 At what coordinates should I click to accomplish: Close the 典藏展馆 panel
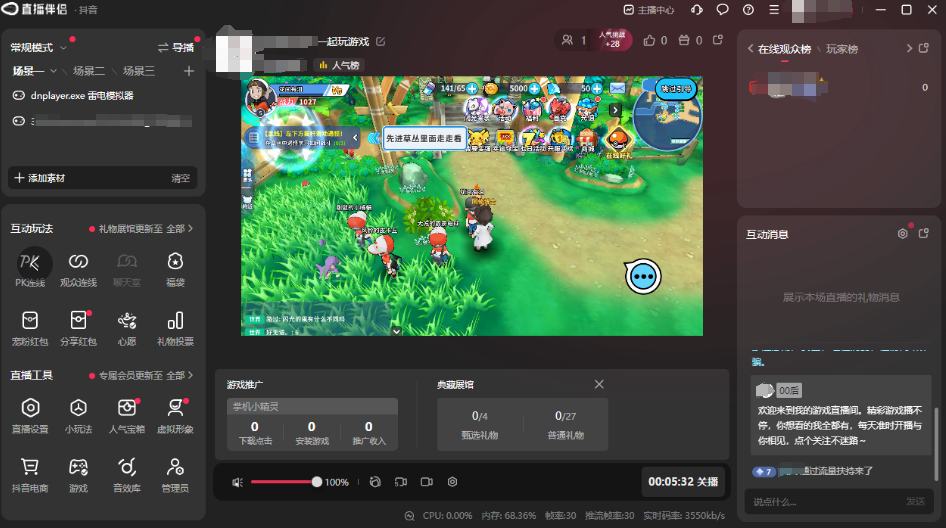pos(599,384)
